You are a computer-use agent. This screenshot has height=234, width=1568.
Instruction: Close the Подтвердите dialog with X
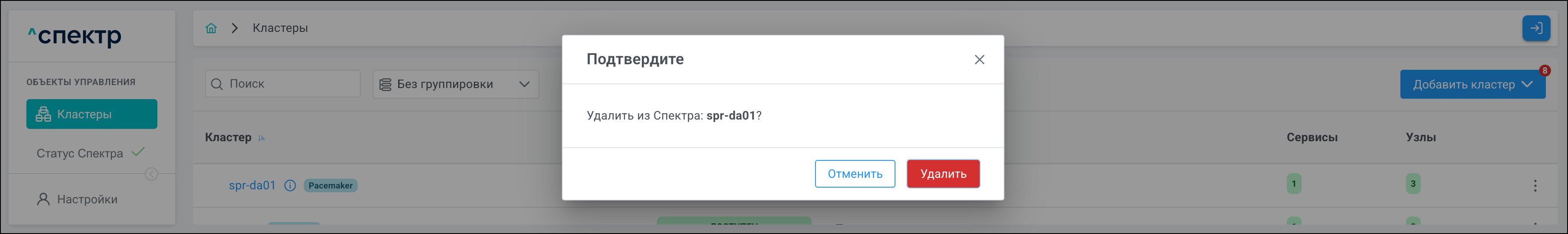[979, 60]
